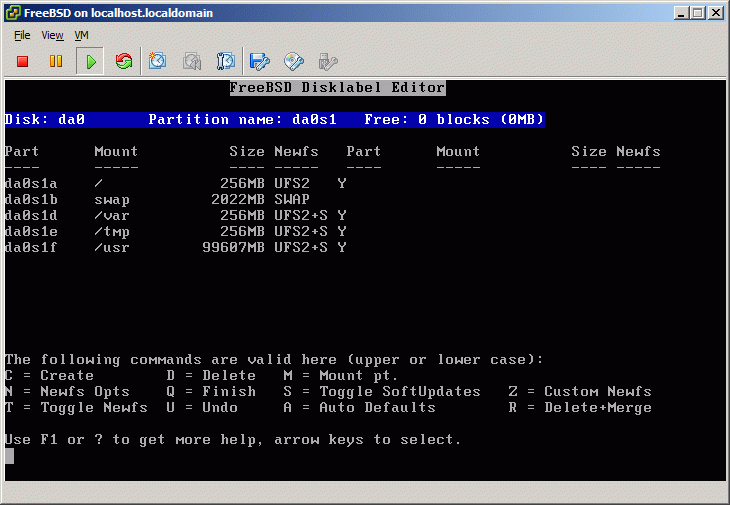The image size is (730, 505).
Task: Click the floppy drive connect icon
Action: 259,61
